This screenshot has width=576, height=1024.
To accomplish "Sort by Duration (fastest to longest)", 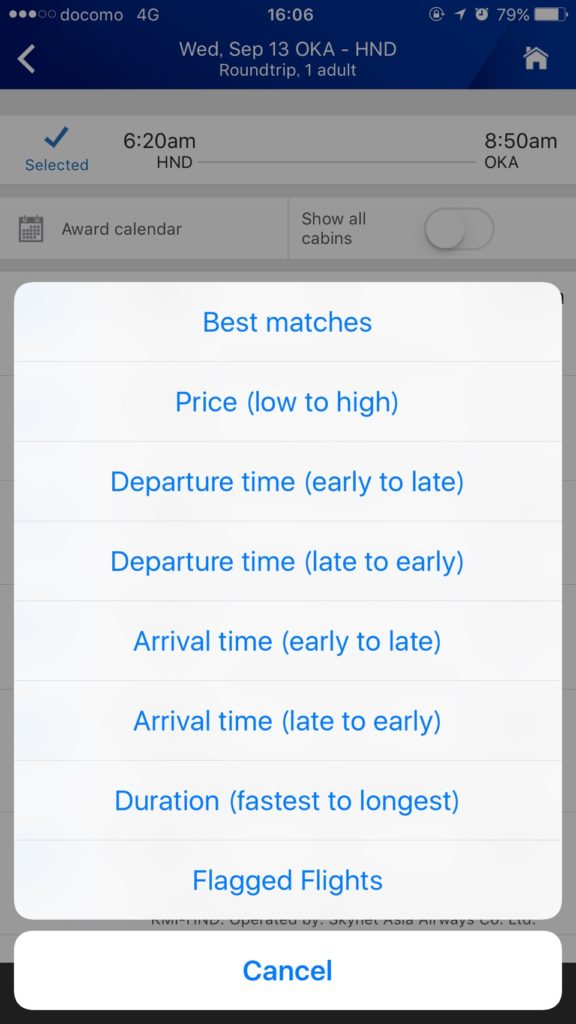I will (x=287, y=801).
